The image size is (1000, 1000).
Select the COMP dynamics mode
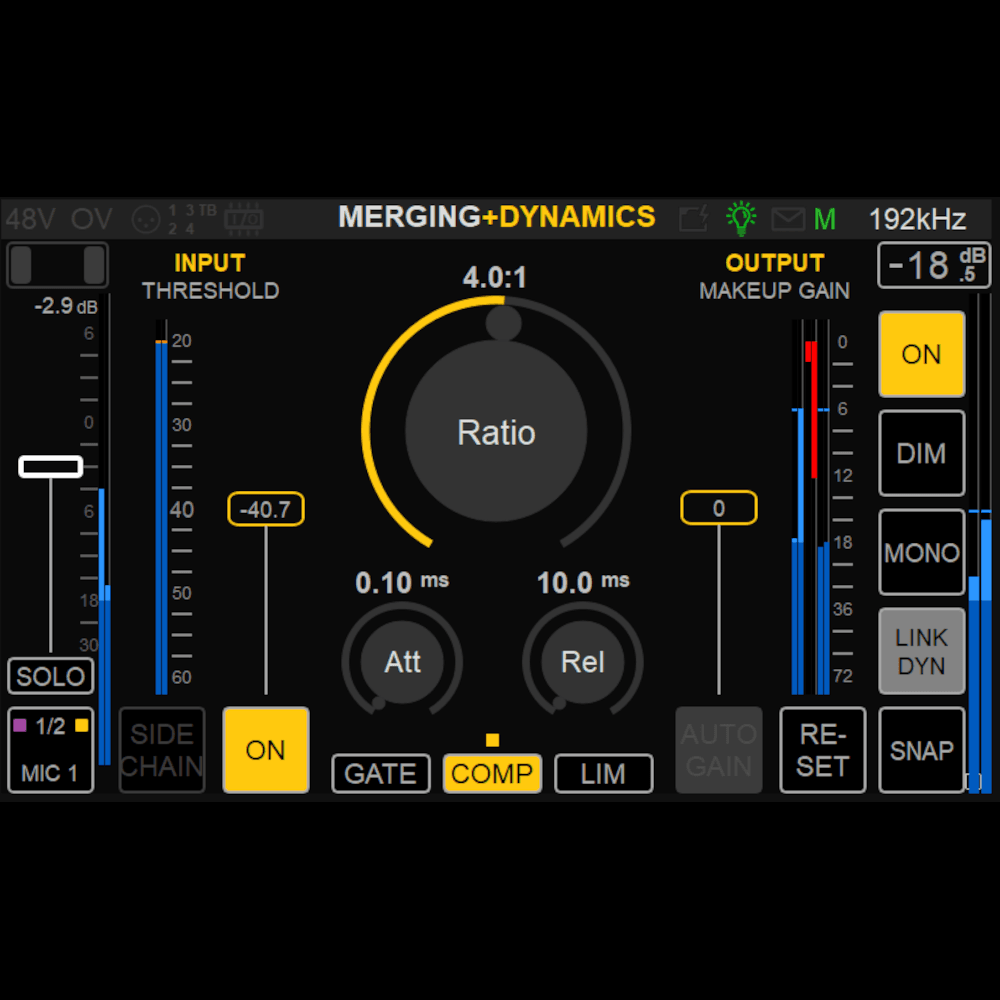(x=492, y=774)
